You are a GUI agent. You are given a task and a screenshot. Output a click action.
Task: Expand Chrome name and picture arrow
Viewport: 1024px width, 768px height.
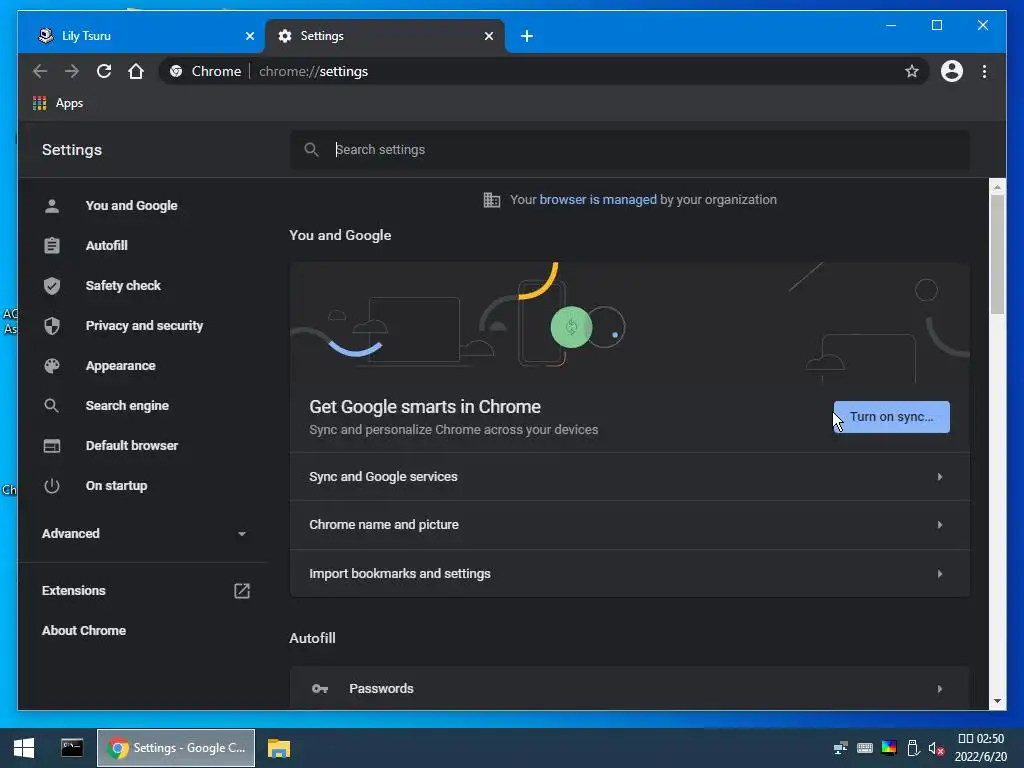pyautogui.click(x=940, y=525)
